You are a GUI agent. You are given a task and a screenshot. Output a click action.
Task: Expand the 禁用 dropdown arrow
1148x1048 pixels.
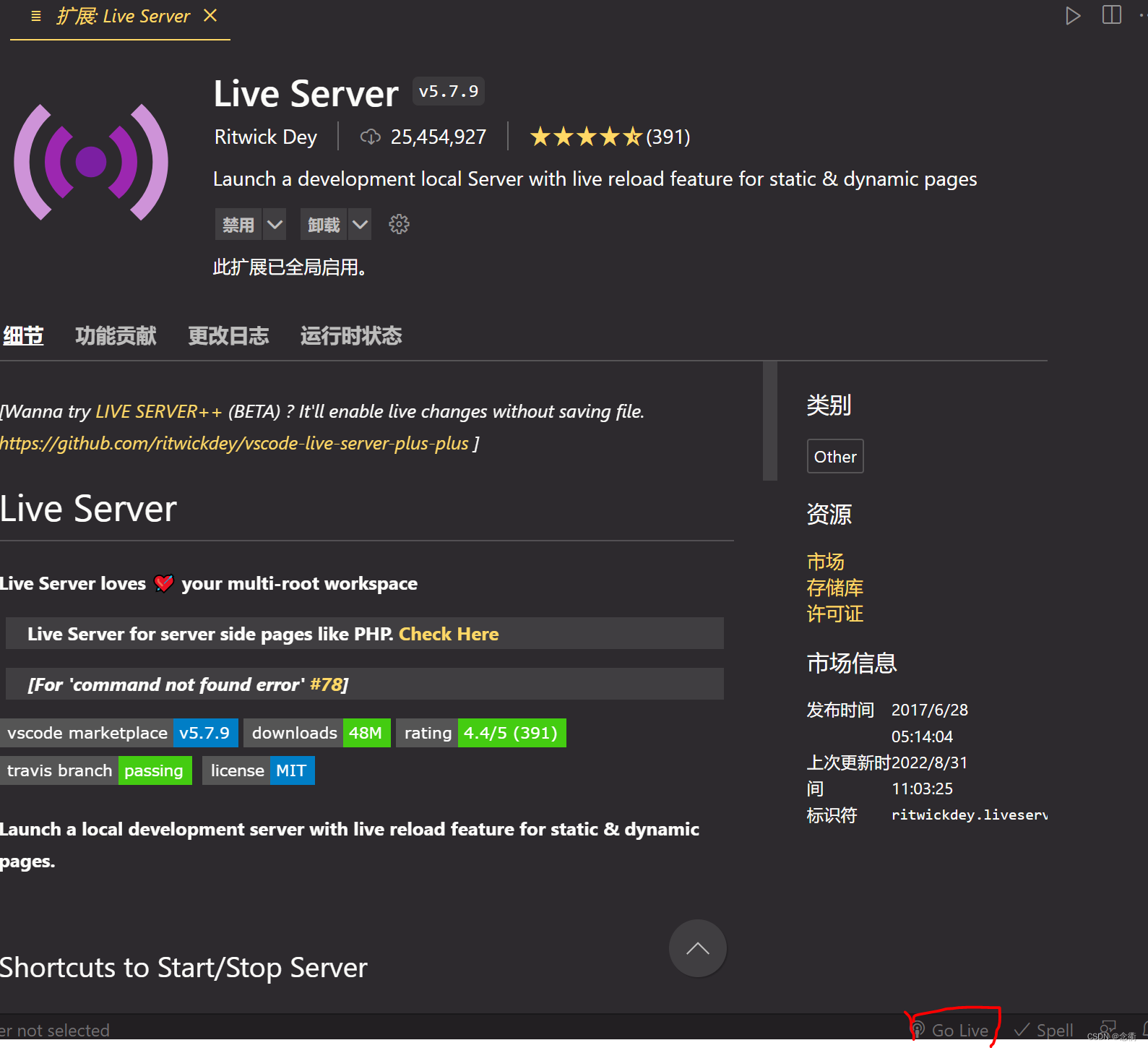[x=275, y=225]
